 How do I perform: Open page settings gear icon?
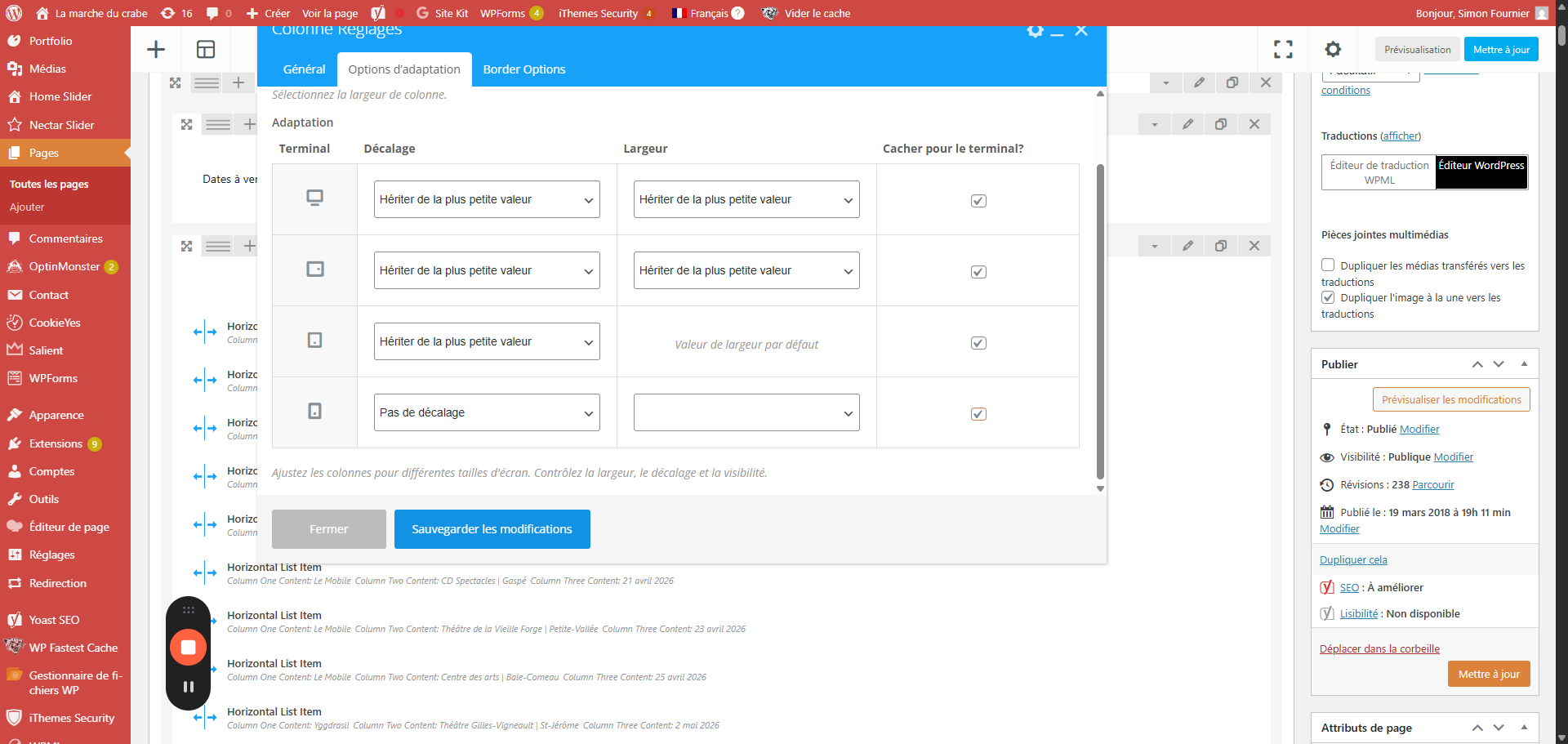1333,50
